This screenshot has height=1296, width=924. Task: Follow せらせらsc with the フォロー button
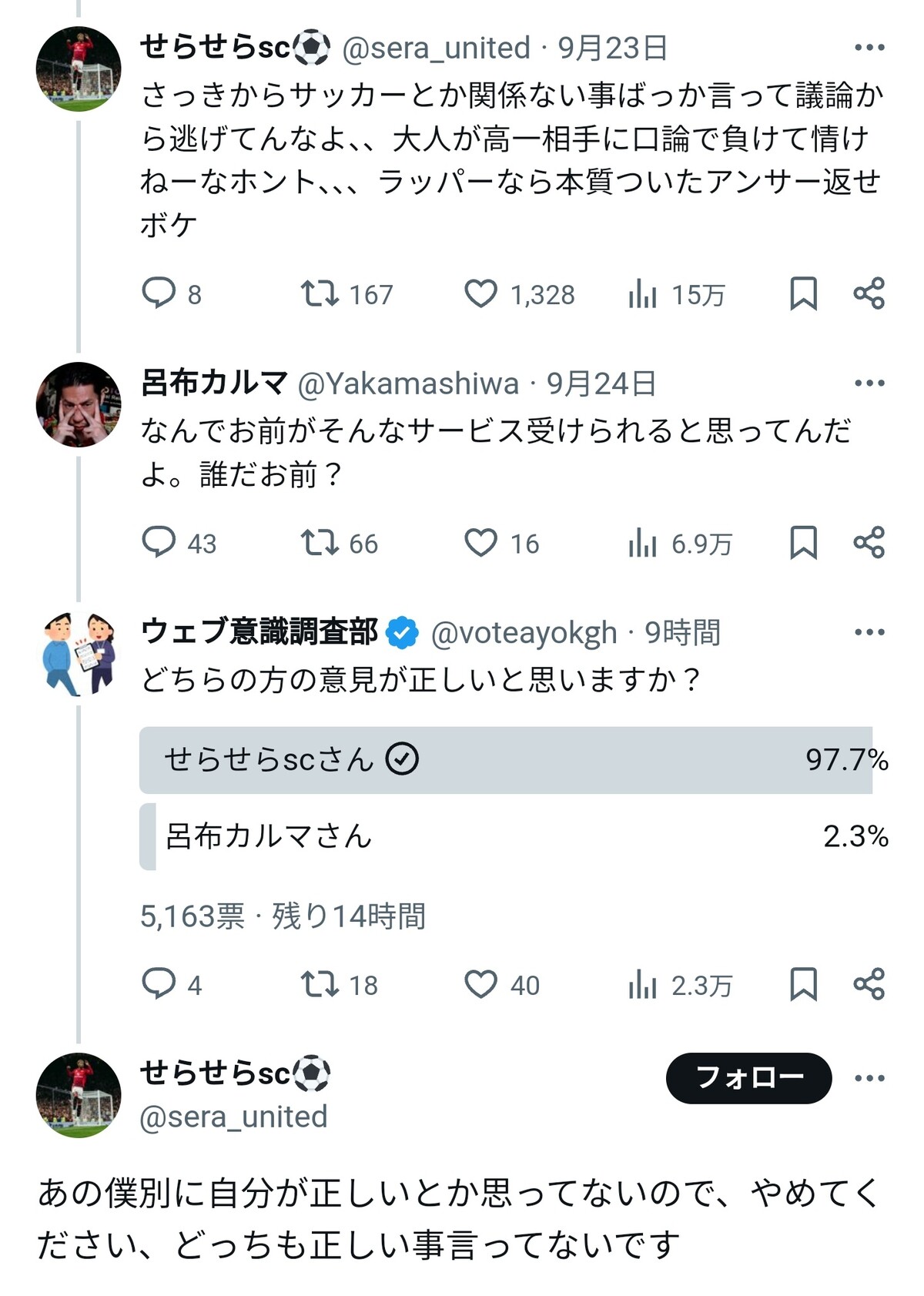pyautogui.click(x=748, y=1078)
